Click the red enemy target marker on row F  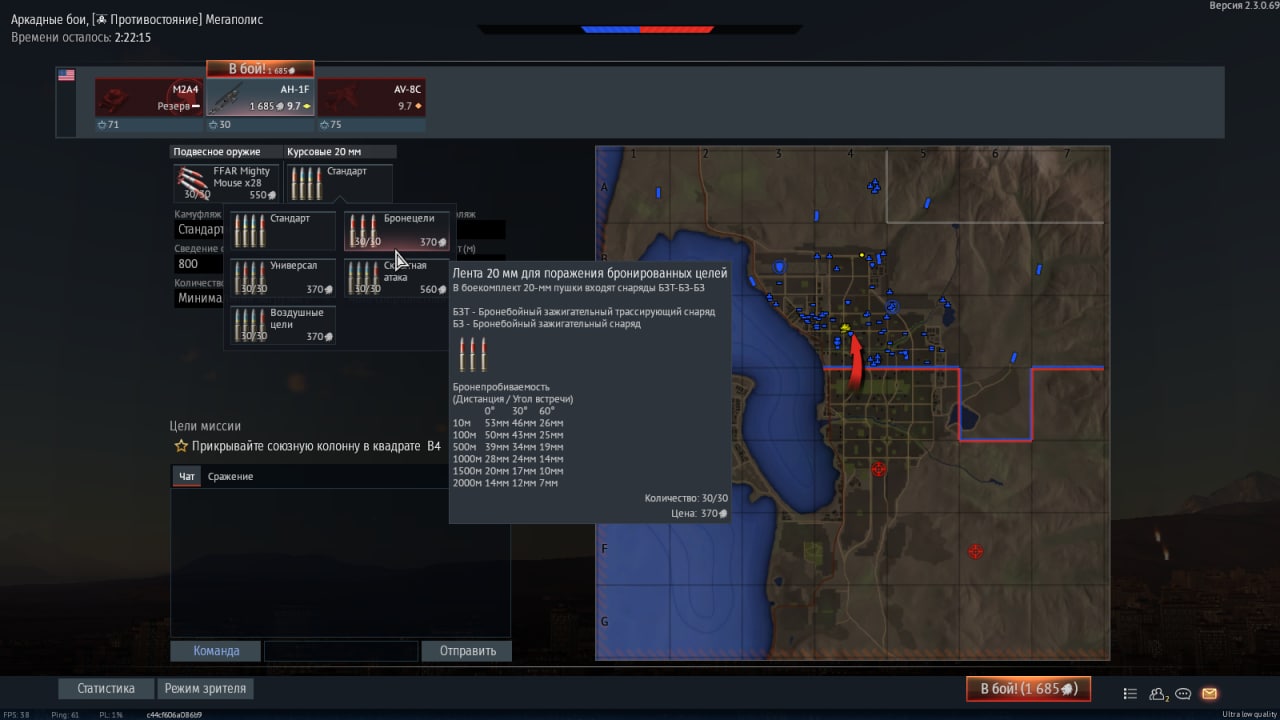coord(976,551)
